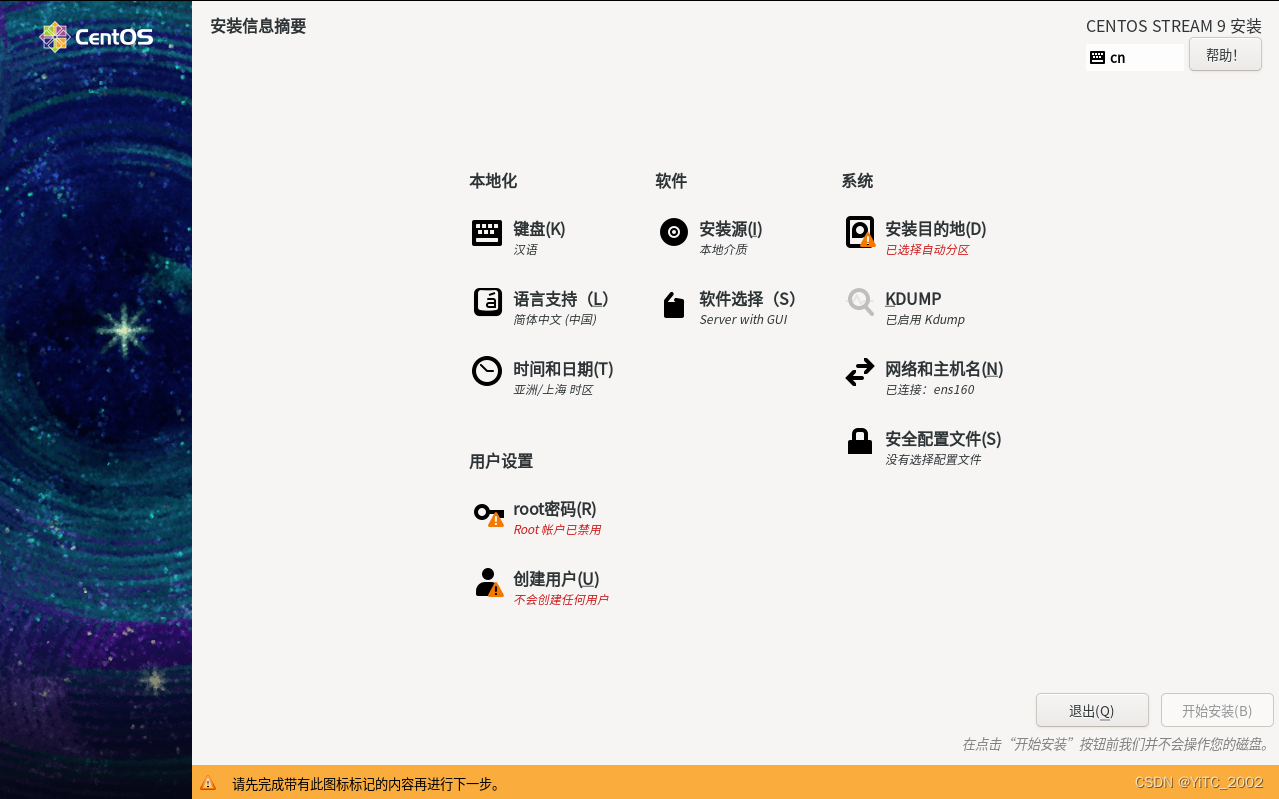The height and width of the screenshot is (799, 1279).
Task: Open the 软件选择 (S) label
Action: (747, 299)
